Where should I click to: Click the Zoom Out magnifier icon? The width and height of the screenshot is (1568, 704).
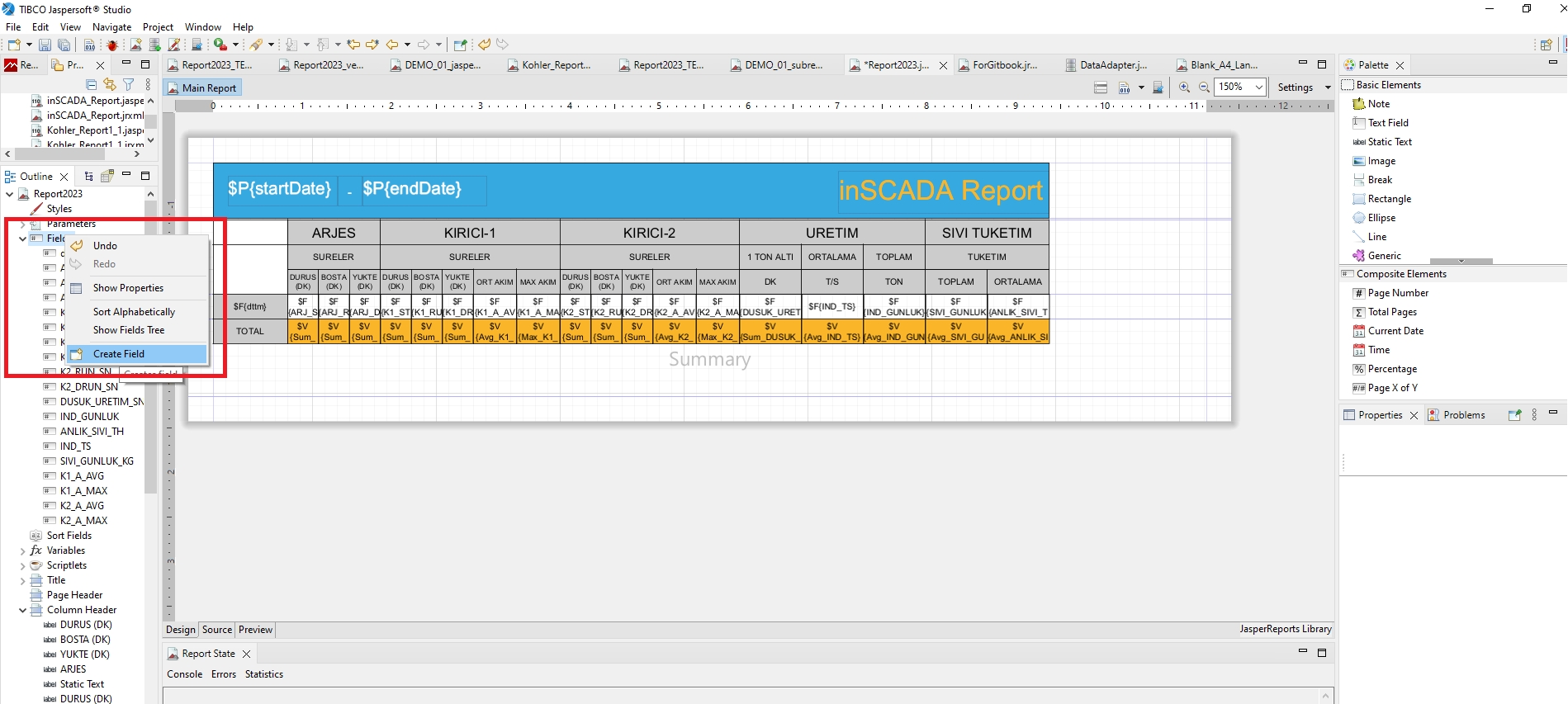coord(1204,87)
